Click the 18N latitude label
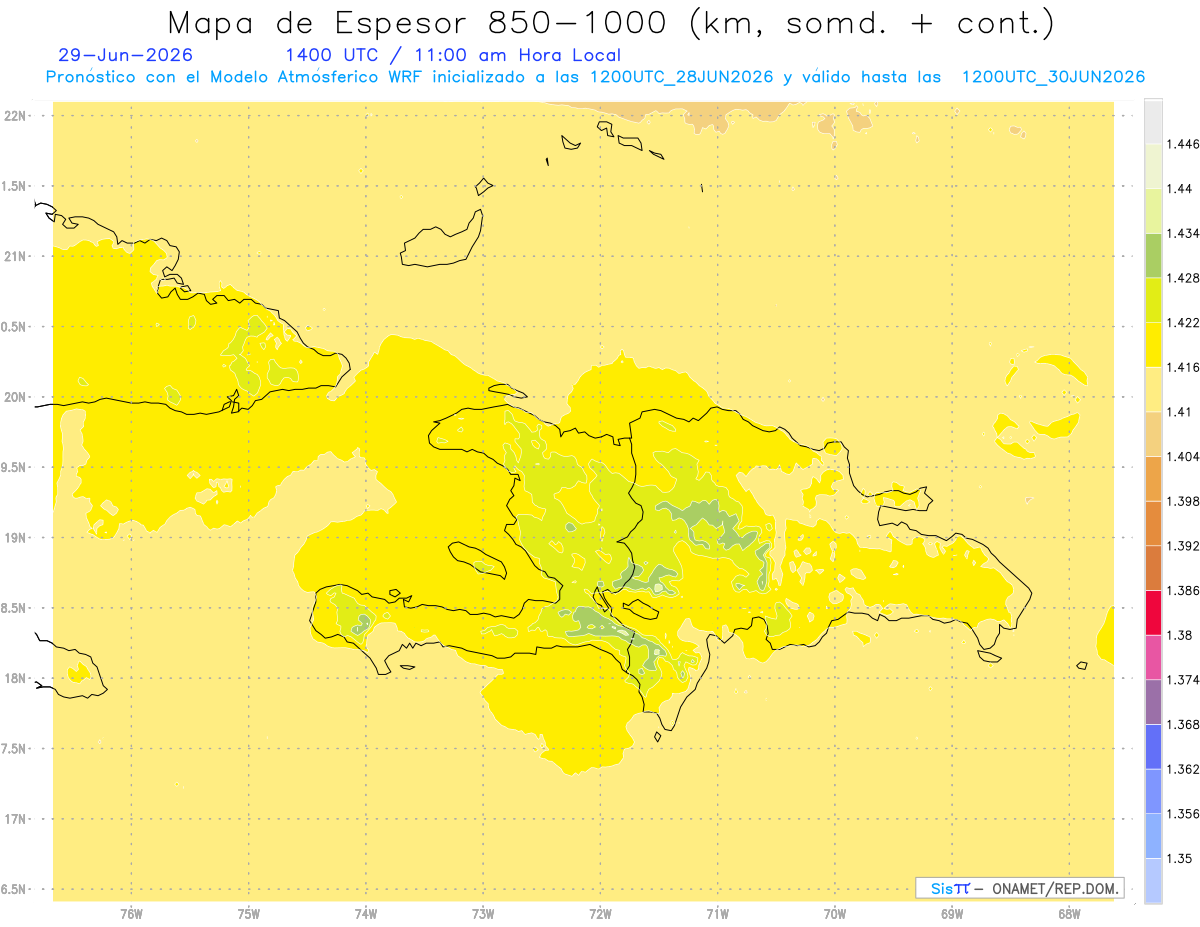This screenshot has width=1200, height=927. (14, 678)
